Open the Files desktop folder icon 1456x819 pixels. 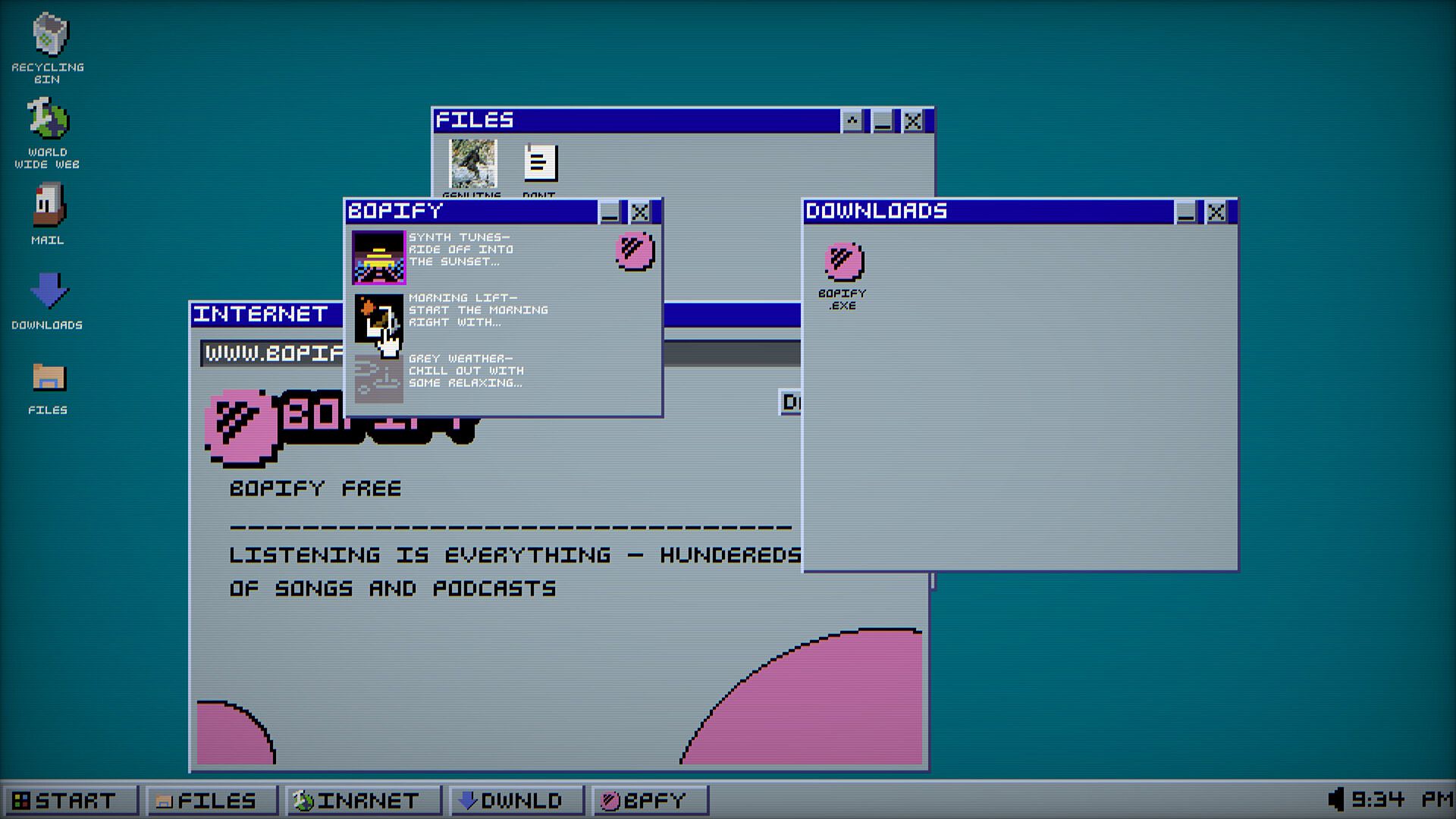(x=49, y=377)
